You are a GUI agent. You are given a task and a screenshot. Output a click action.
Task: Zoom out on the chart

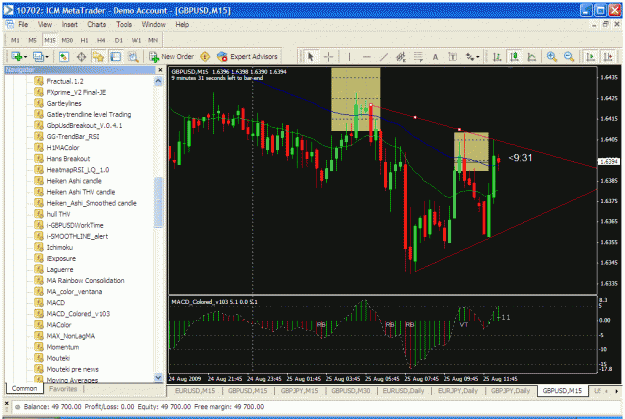point(569,57)
